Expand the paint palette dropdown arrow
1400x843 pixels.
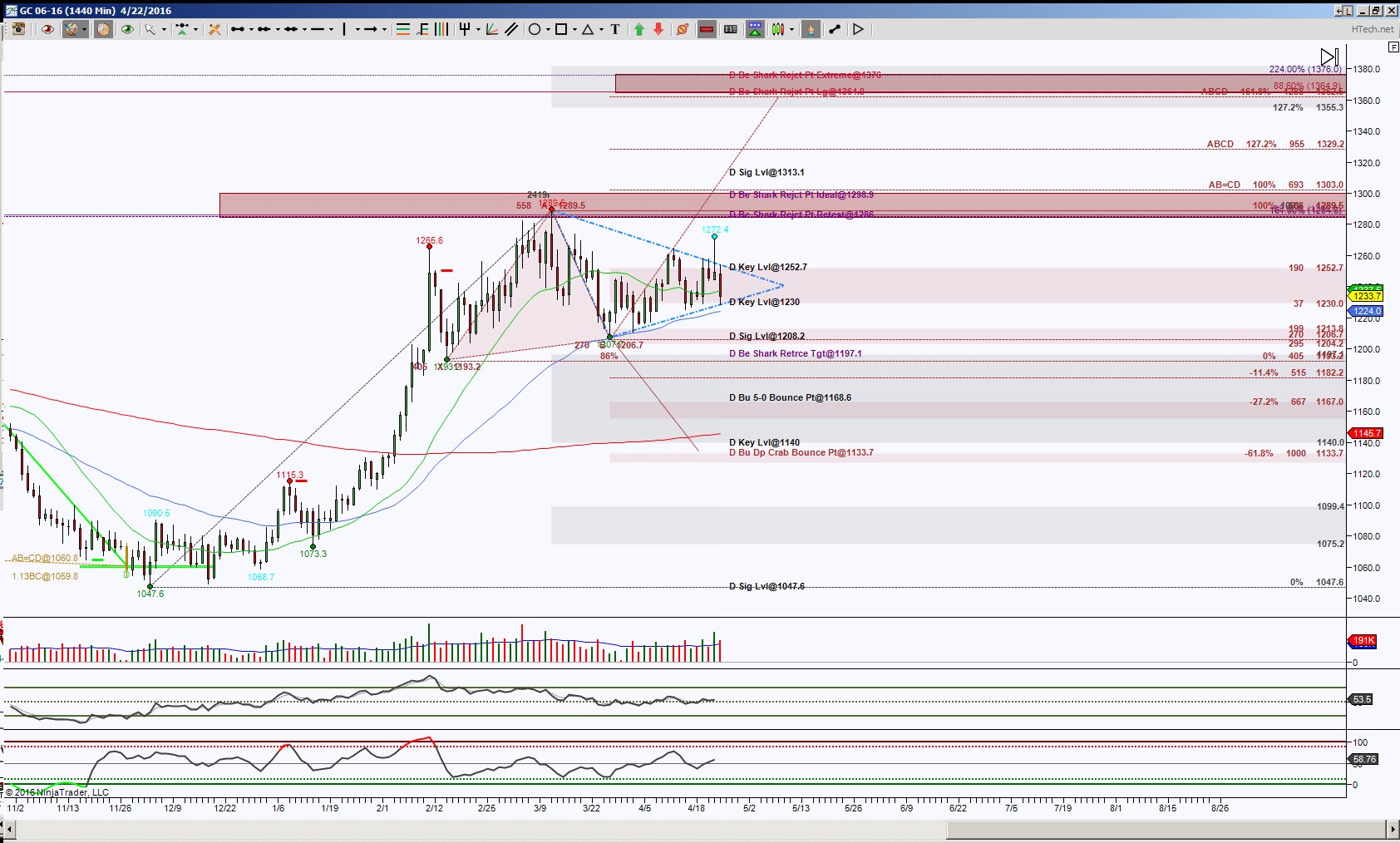coord(85,29)
